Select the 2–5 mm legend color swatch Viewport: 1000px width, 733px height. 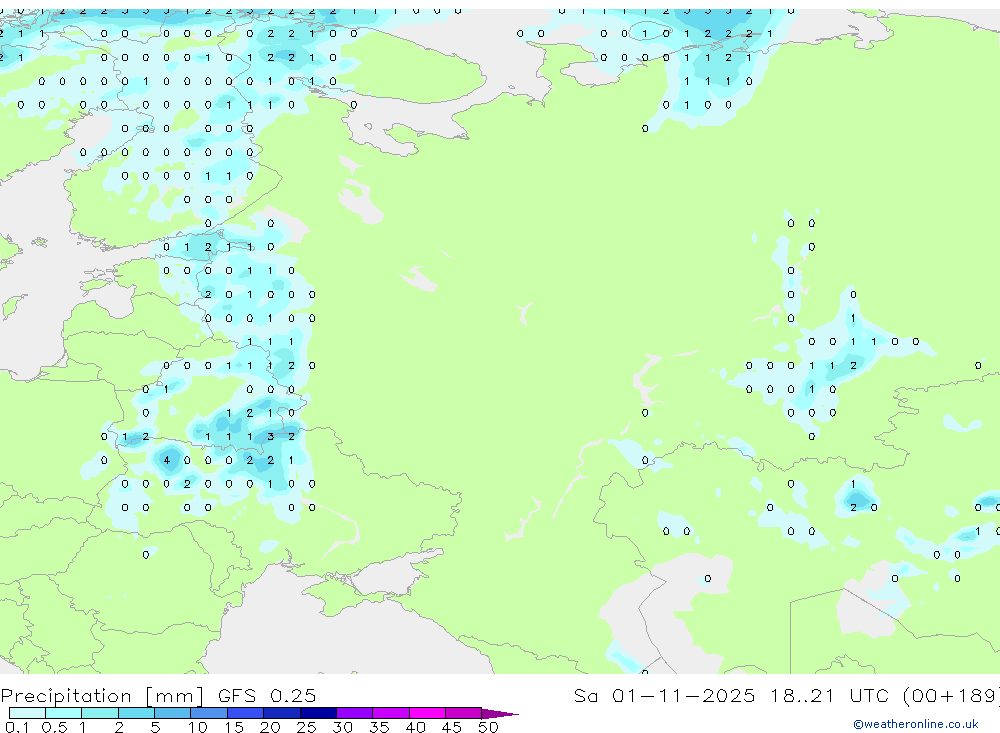[136, 713]
